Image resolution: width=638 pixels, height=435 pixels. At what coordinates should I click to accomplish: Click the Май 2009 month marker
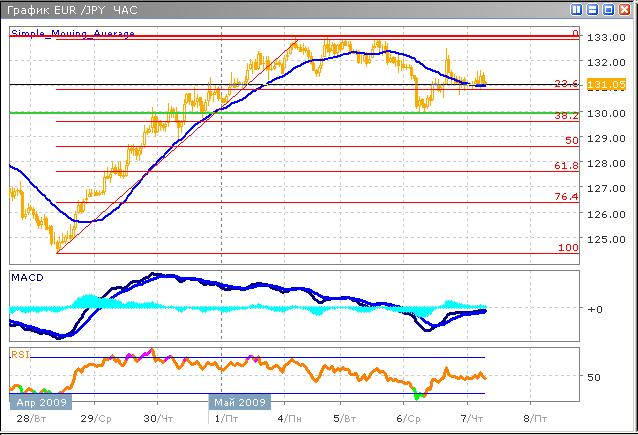pos(237,402)
